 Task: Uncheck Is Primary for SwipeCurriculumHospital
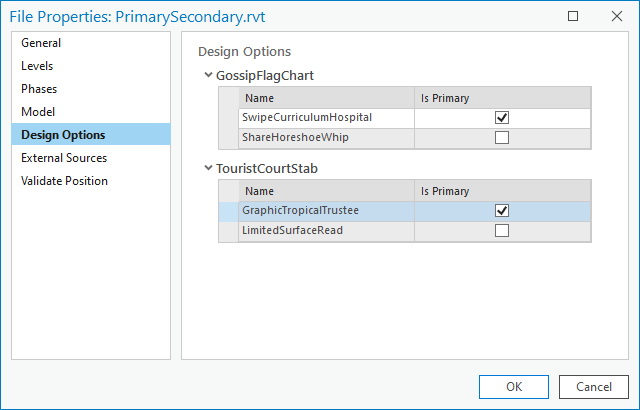pyautogui.click(x=502, y=118)
